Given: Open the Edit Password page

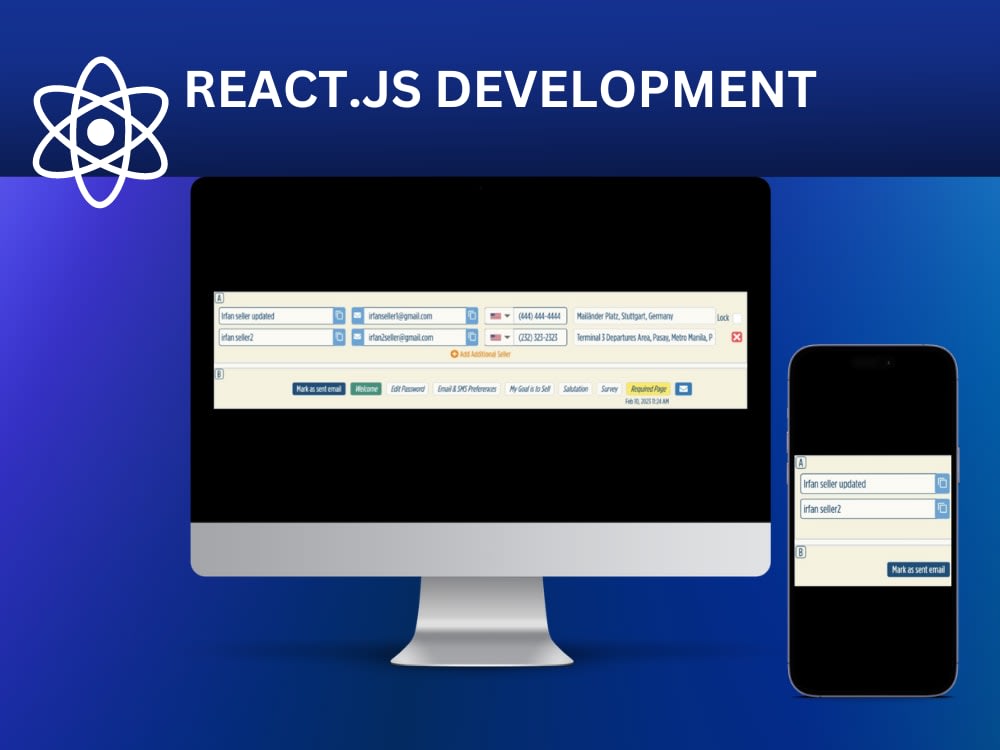Looking at the screenshot, I should click(408, 388).
